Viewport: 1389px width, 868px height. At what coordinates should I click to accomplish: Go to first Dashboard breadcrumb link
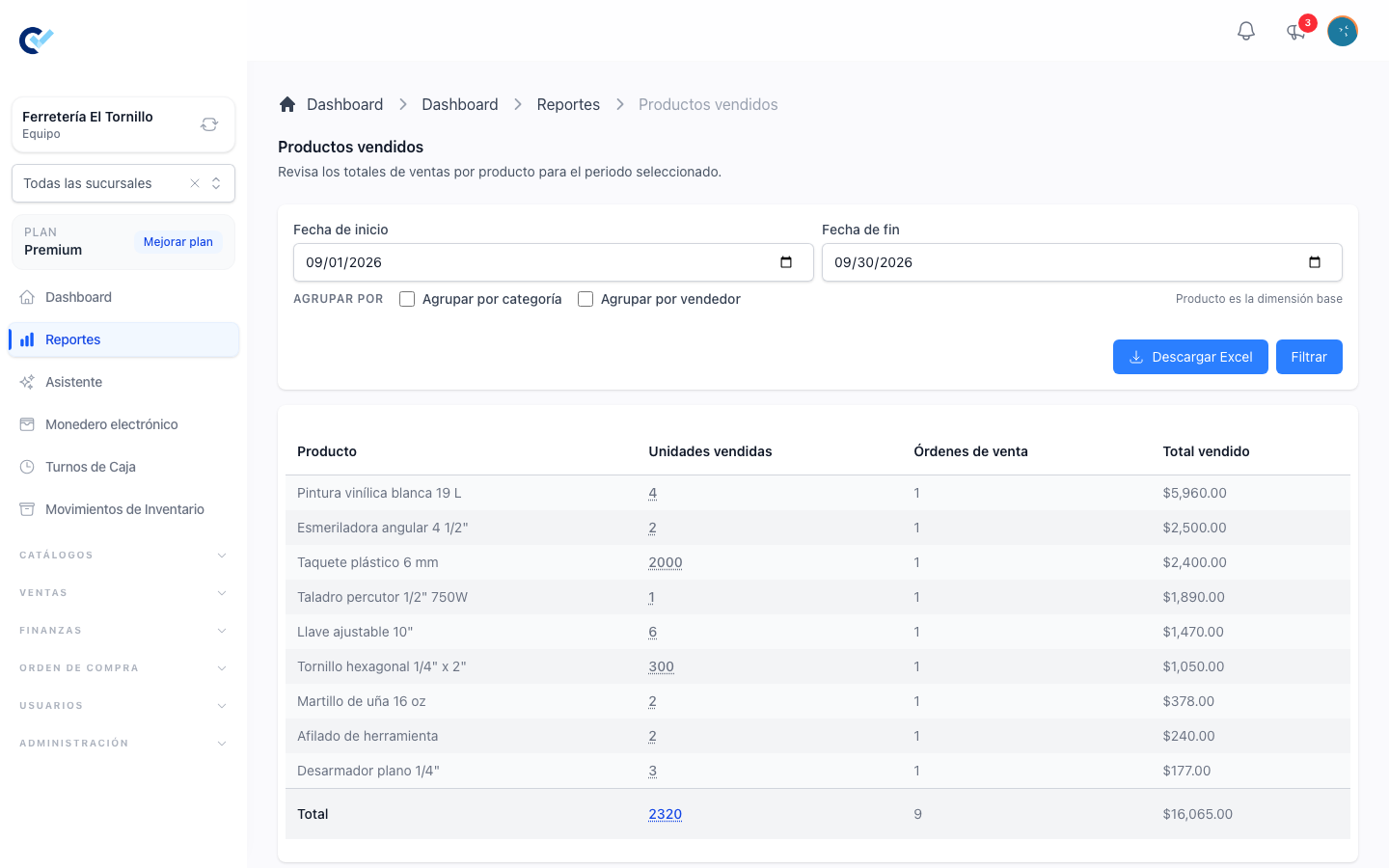[x=344, y=104]
